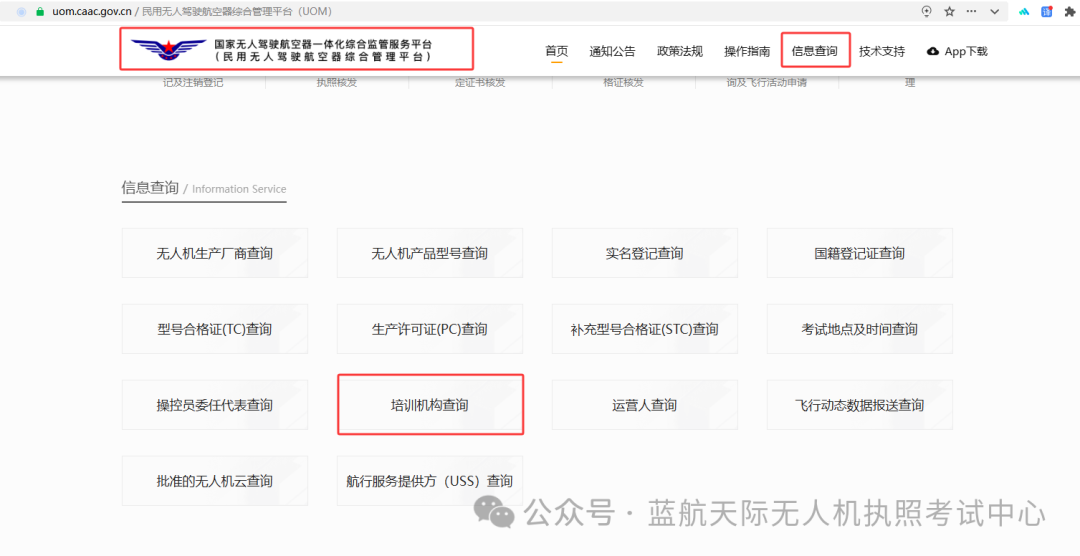Image resolution: width=1080 pixels, height=556 pixels.
Task: Open the browser extensions puzzle icon
Action: (1070, 11)
